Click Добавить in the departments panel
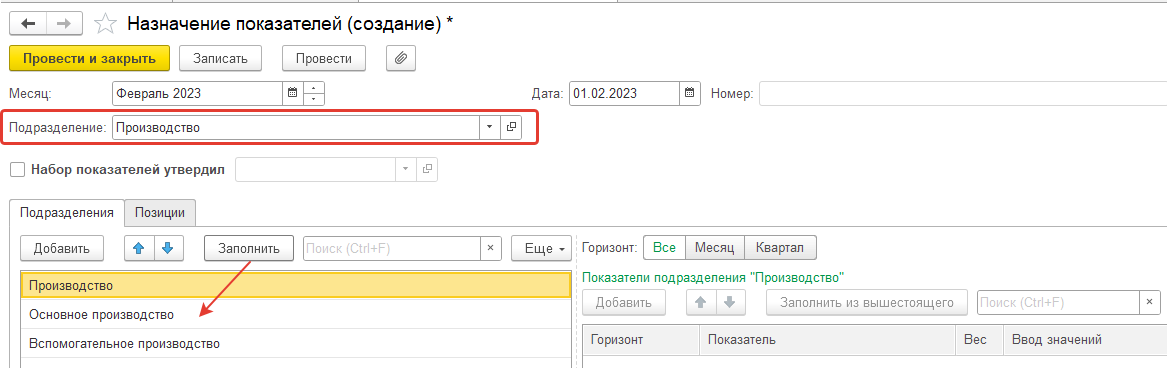Screen dimensions: 1167x368 coord(62,248)
